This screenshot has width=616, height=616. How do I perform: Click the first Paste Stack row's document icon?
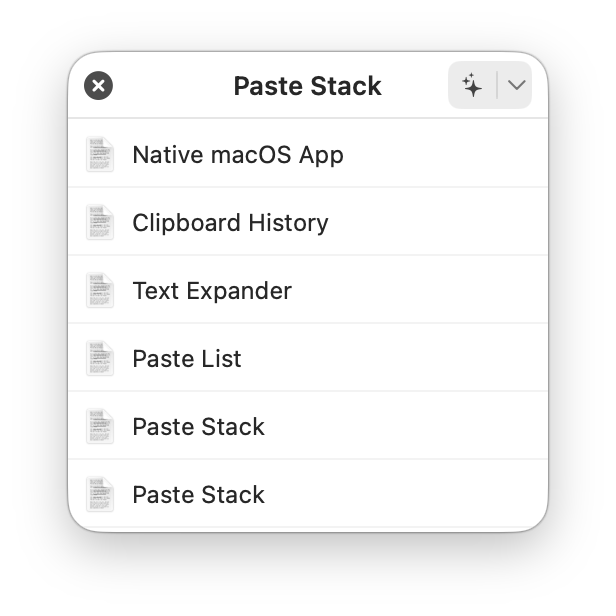[100, 427]
